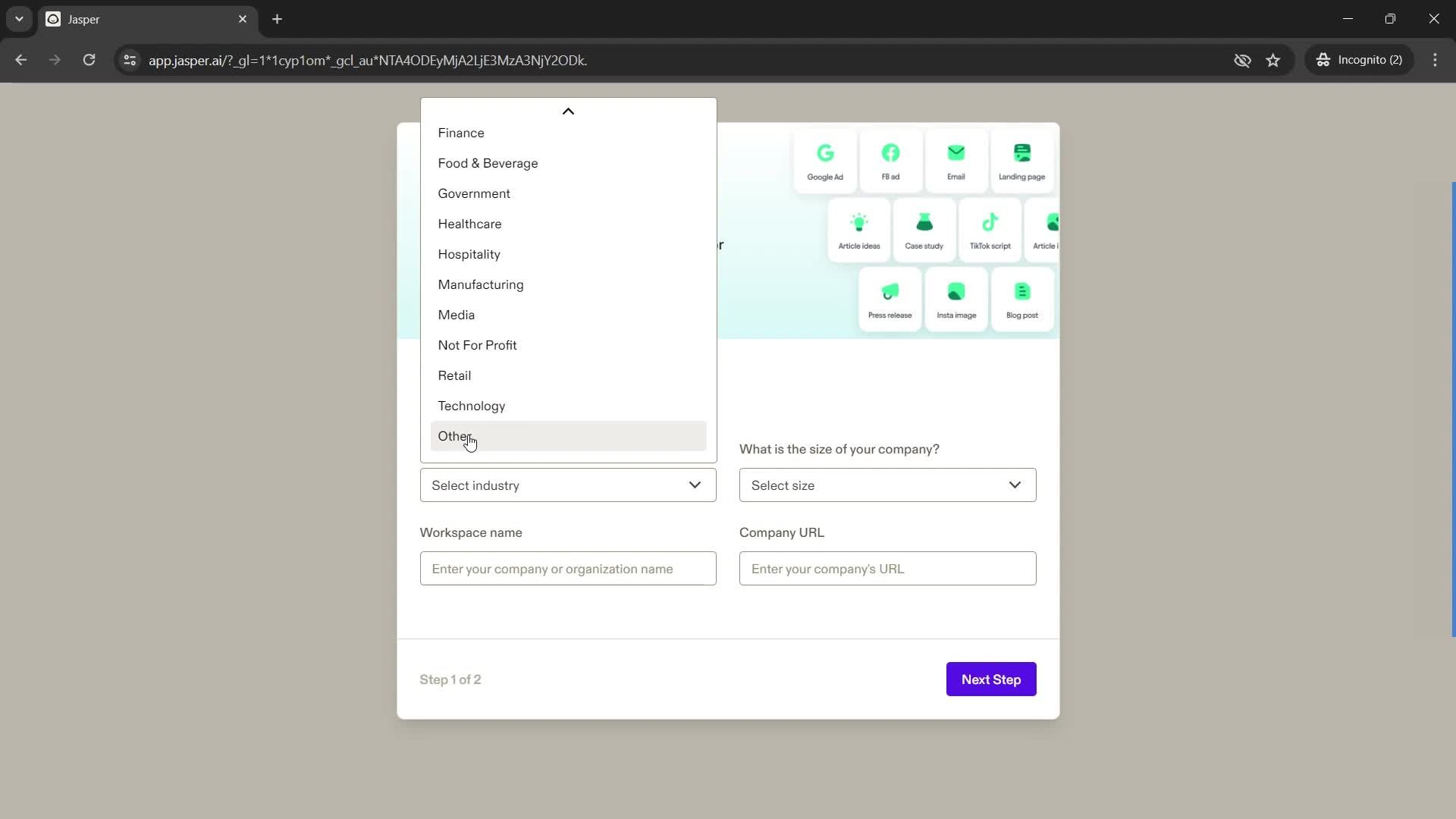The width and height of the screenshot is (1456, 819).
Task: Select 'Retail' from industry list
Action: click(456, 376)
